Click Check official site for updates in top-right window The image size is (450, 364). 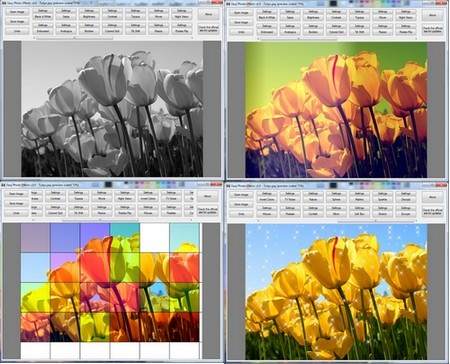[x=432, y=29]
